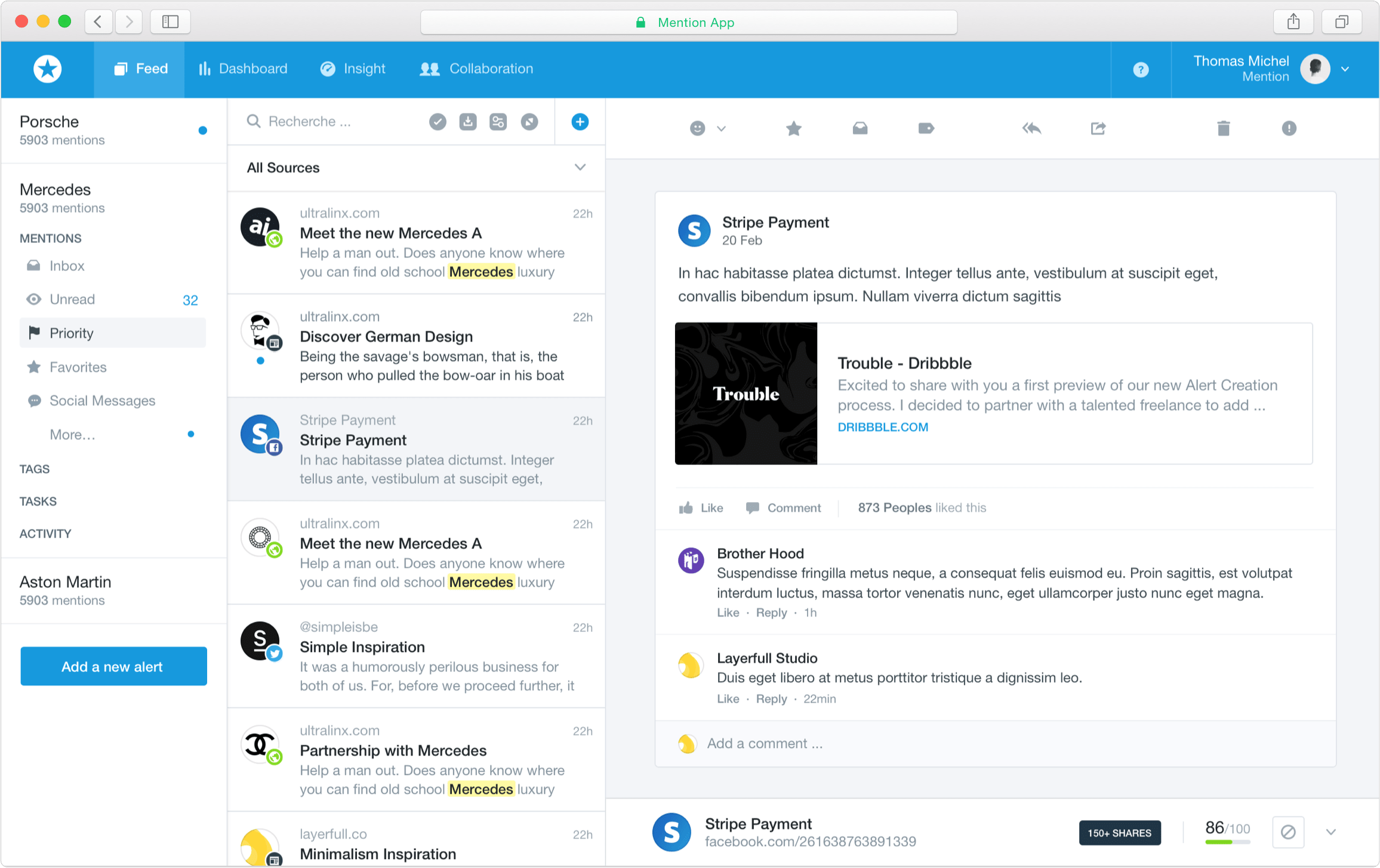Archive the mention to the inbox
Screen dimensions: 1380x868
860,128
